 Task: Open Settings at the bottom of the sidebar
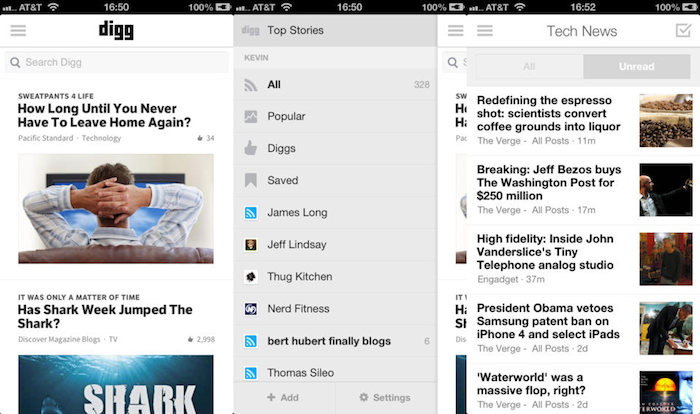coord(385,398)
